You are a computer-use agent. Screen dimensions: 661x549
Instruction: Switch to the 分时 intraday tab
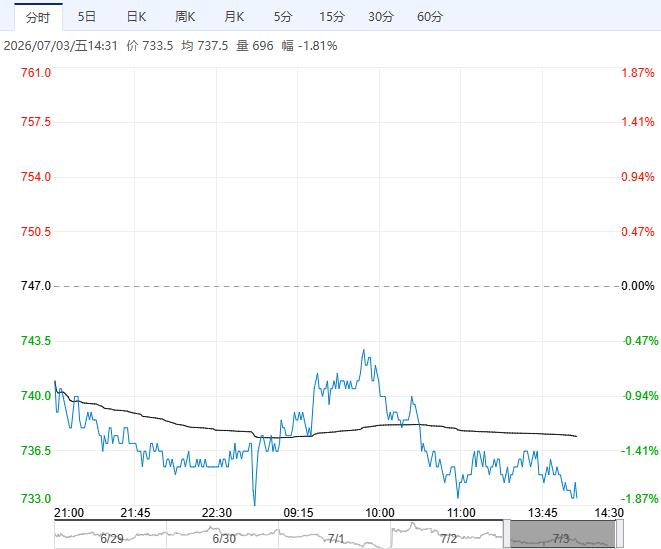coord(38,17)
